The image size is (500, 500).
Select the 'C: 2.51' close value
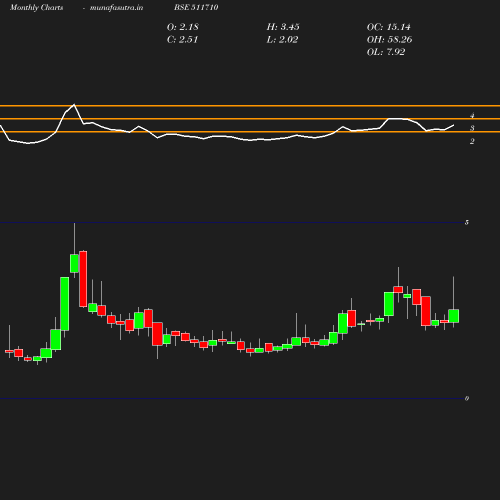(x=182, y=39)
